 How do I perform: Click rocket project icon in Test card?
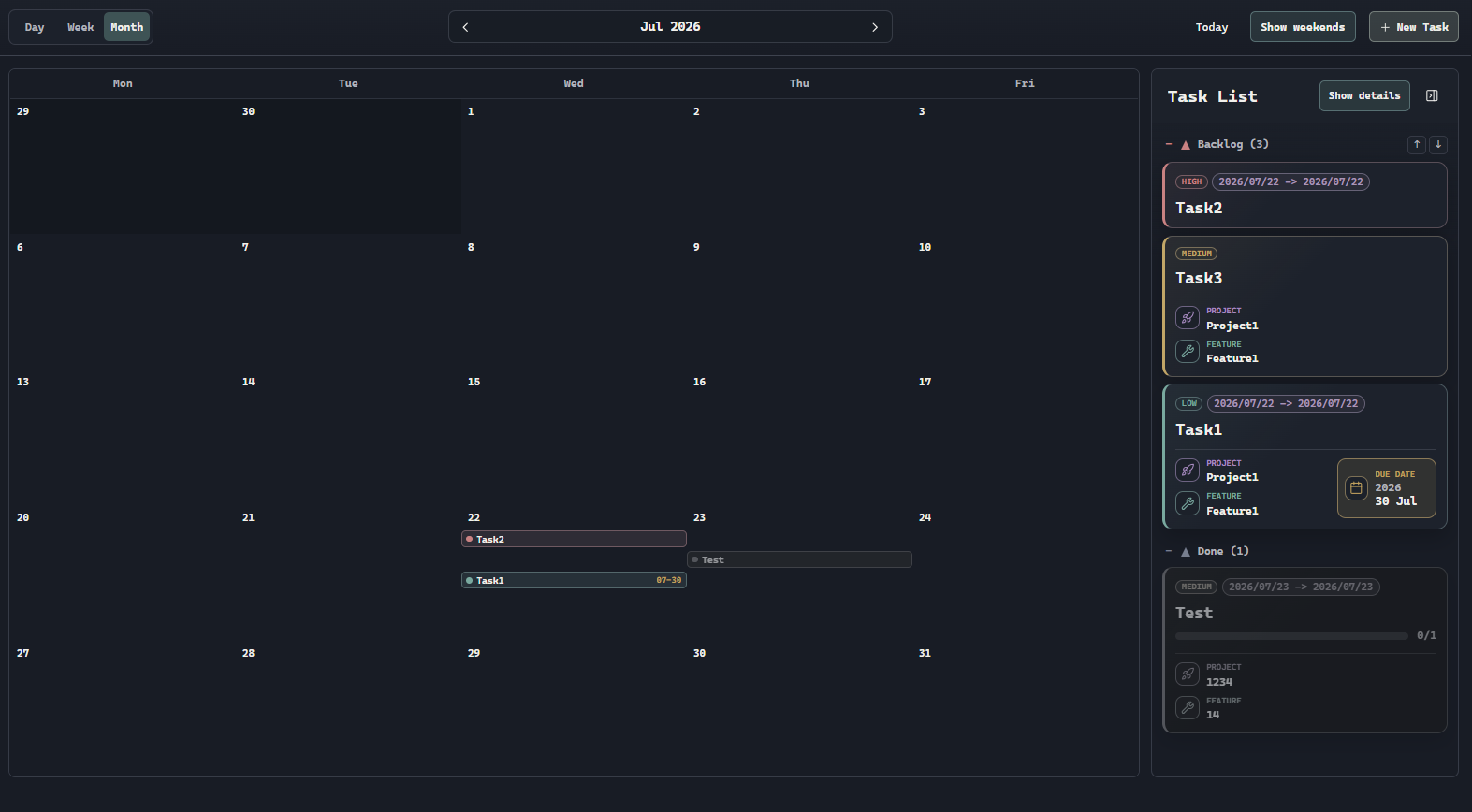1188,674
